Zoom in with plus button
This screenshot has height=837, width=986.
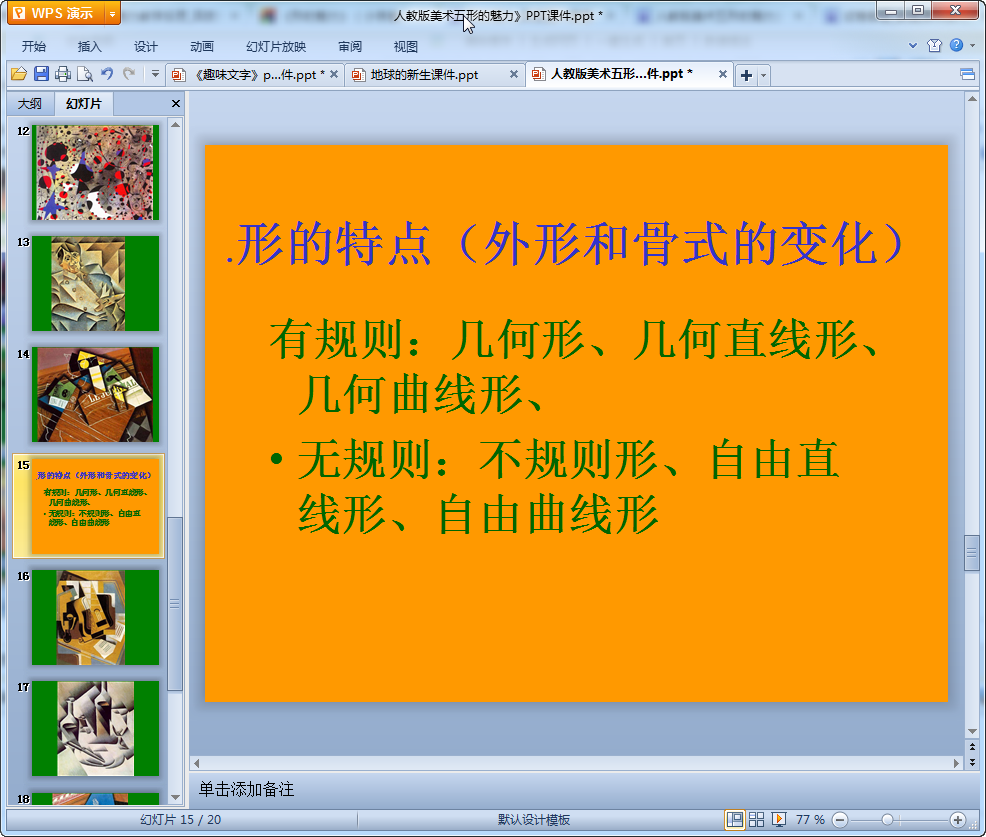[958, 820]
